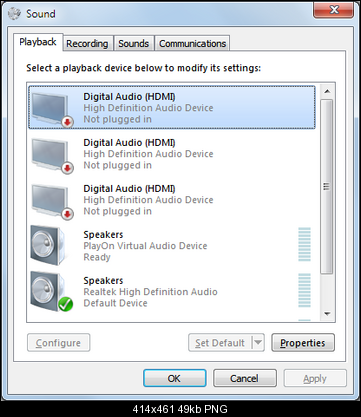This screenshot has width=361, height=417.
Task: Open Properties for the selected device
Action: click(x=303, y=343)
